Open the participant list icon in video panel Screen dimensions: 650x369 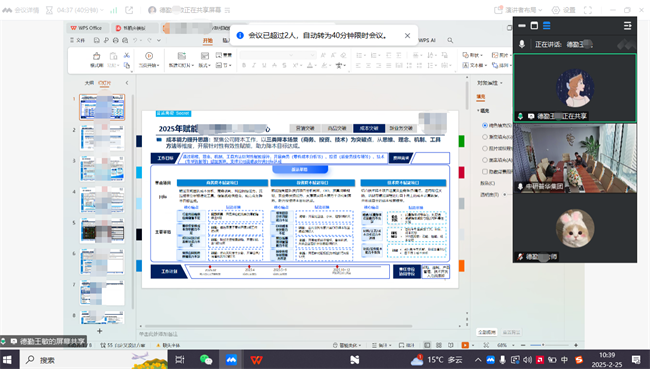[627, 26]
